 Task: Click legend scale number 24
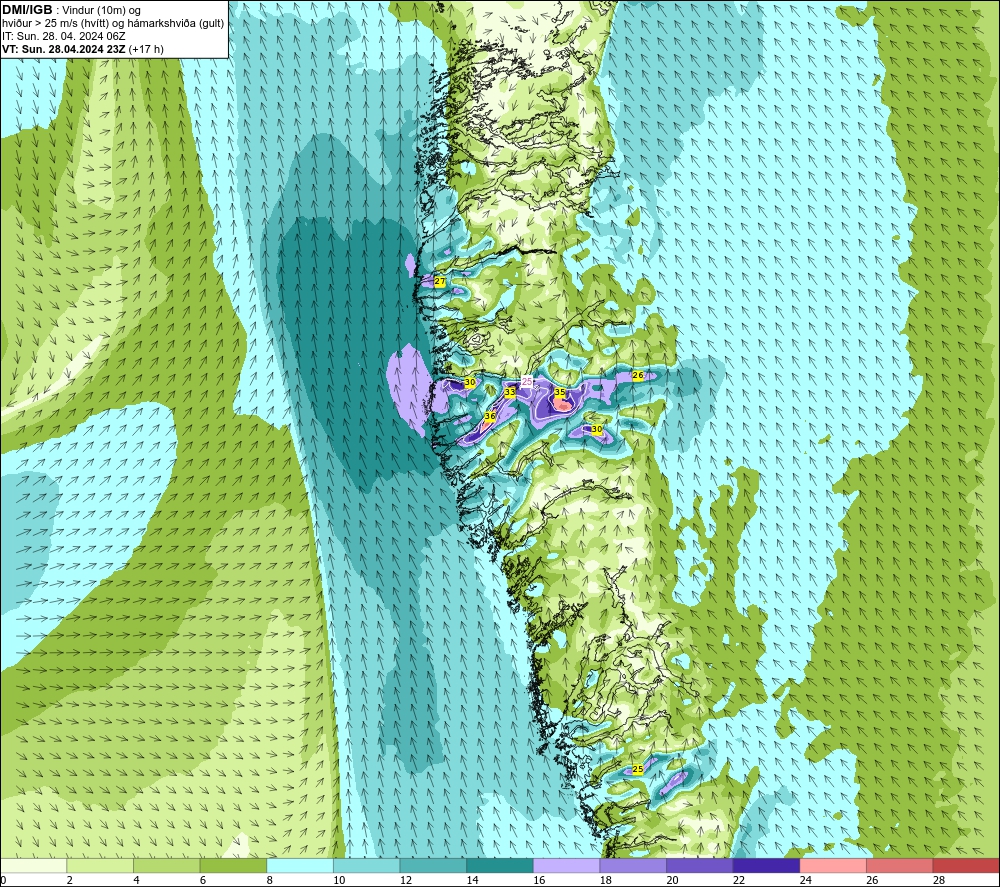[x=806, y=880]
